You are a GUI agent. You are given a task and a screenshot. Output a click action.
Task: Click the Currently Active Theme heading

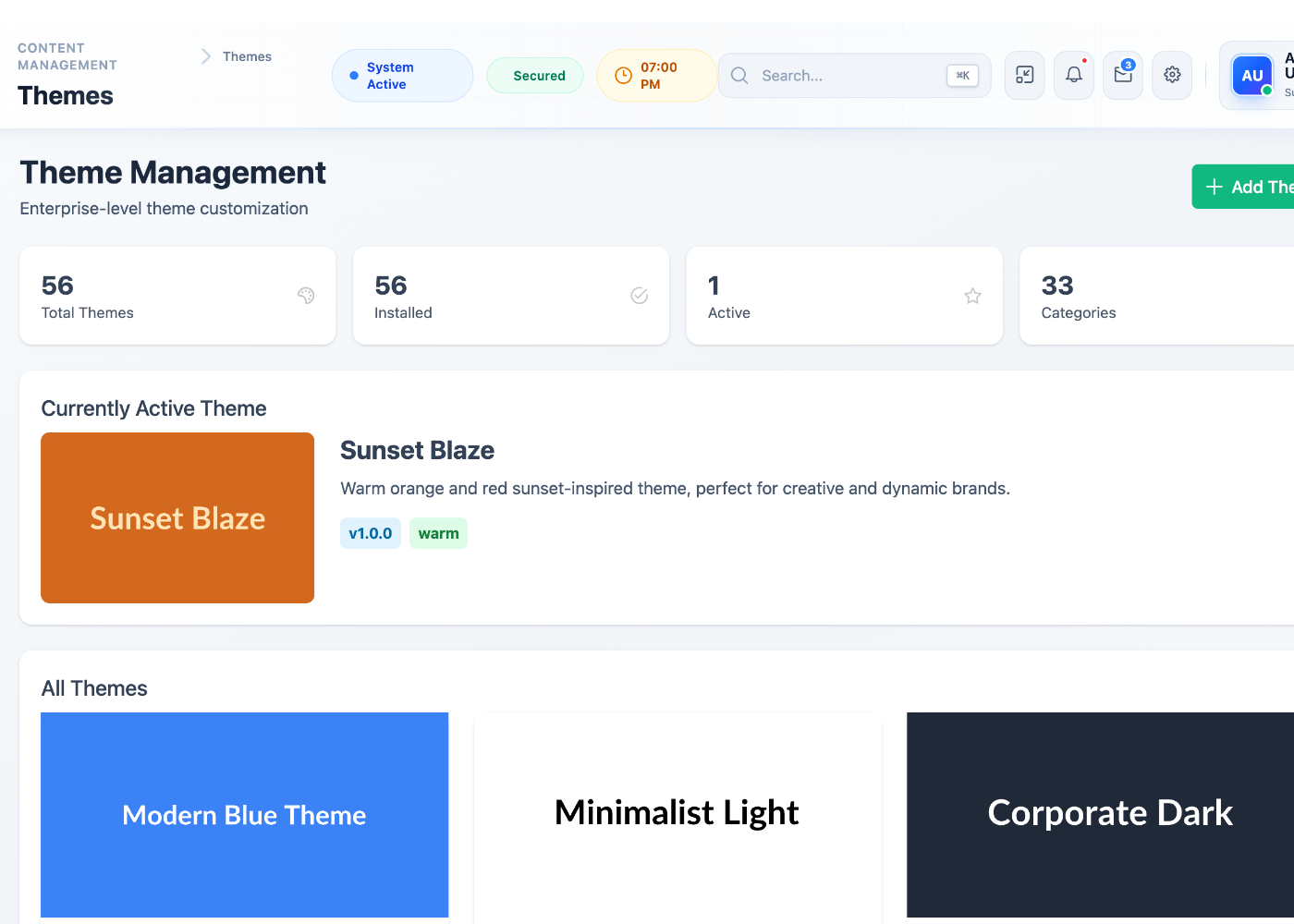(x=153, y=408)
